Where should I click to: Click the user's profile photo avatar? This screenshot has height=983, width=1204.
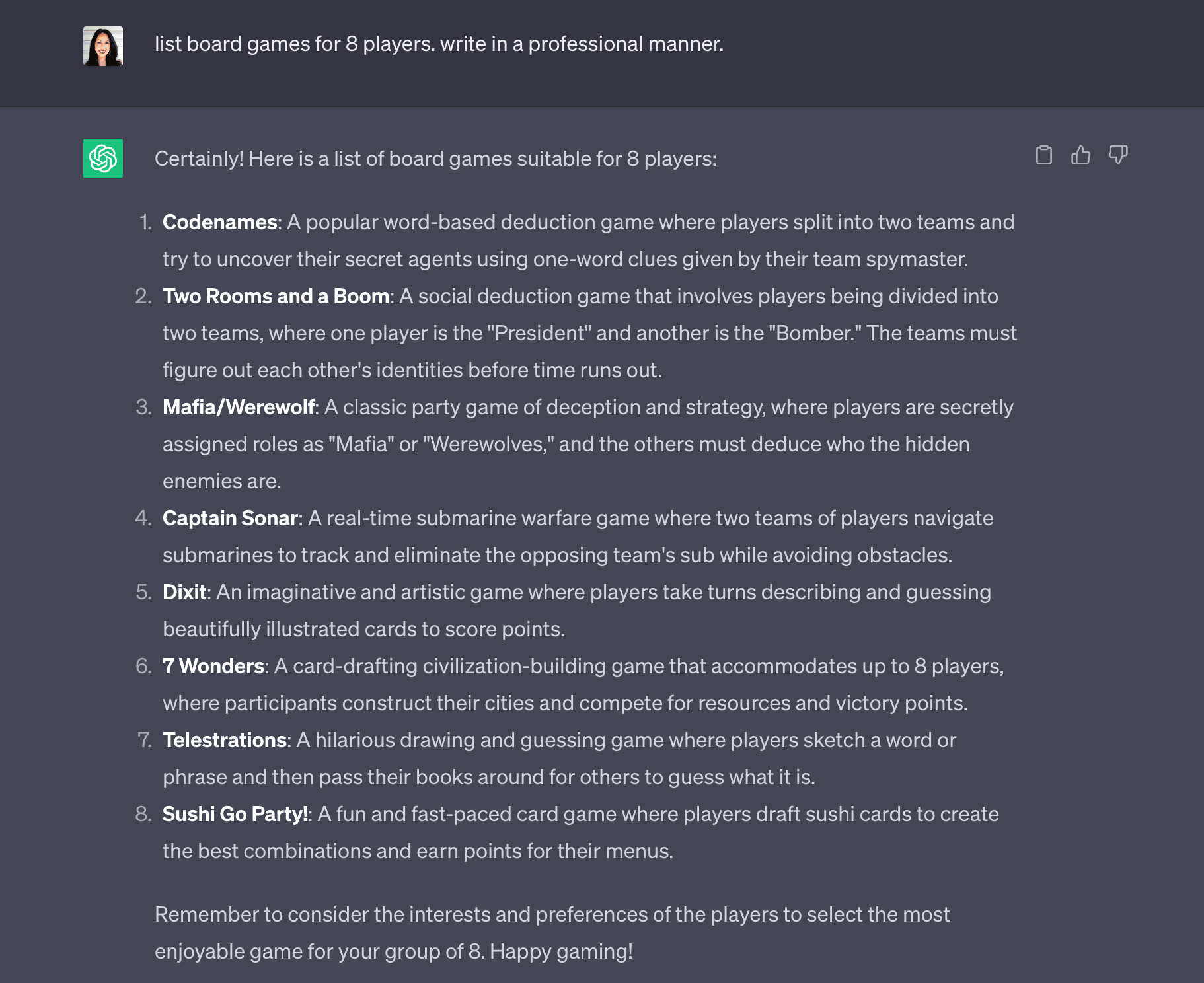tap(103, 46)
